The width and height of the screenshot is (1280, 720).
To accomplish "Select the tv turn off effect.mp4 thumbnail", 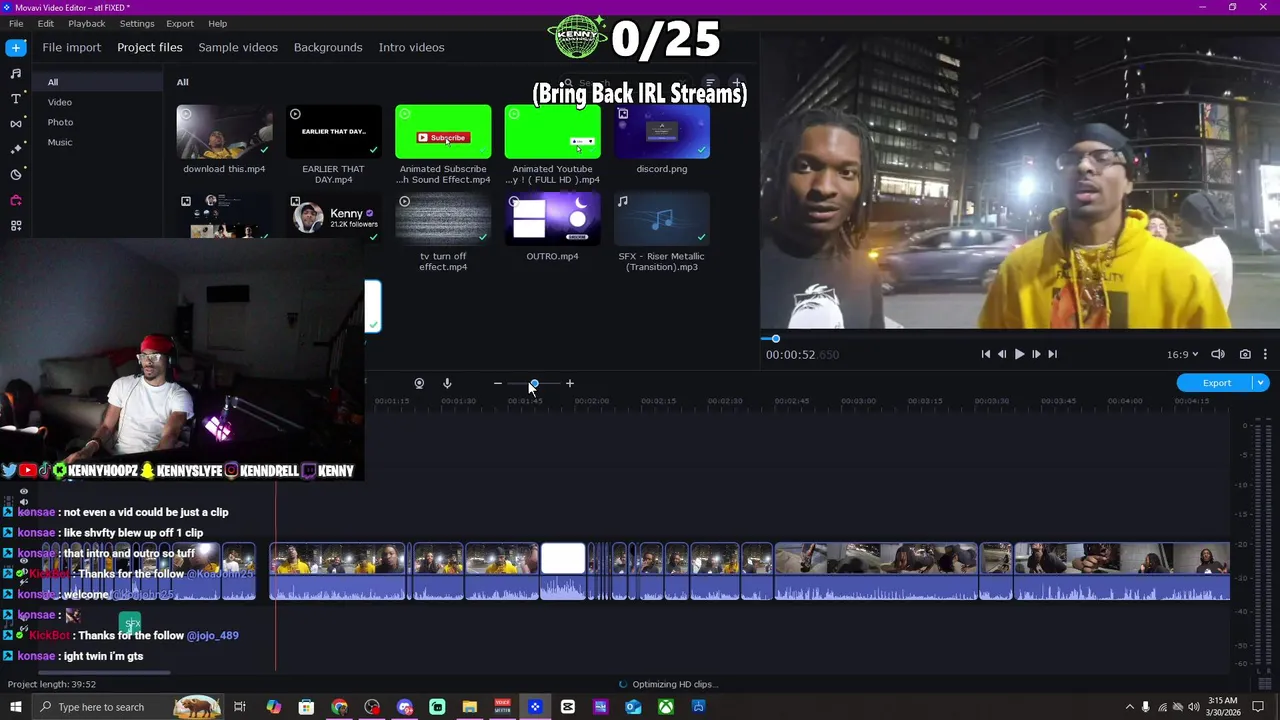I will click(443, 220).
